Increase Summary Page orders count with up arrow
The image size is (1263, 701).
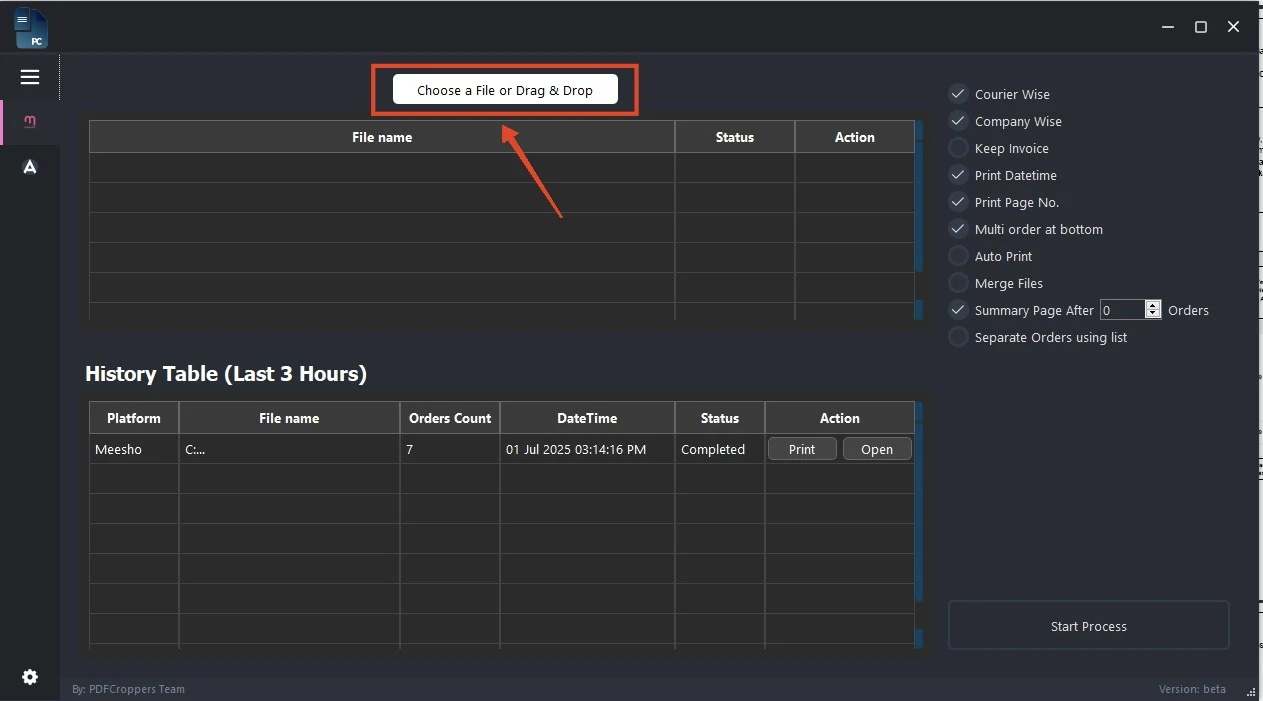click(1153, 306)
